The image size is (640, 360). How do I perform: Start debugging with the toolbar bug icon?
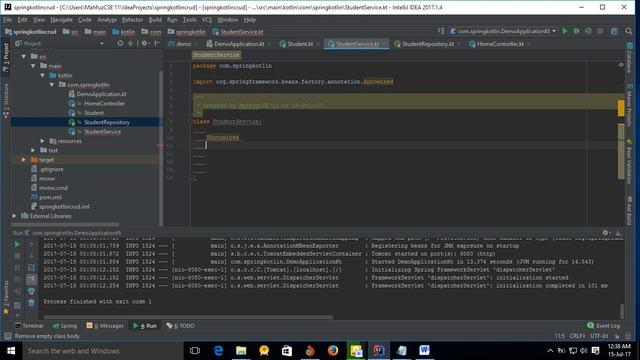click(576, 31)
